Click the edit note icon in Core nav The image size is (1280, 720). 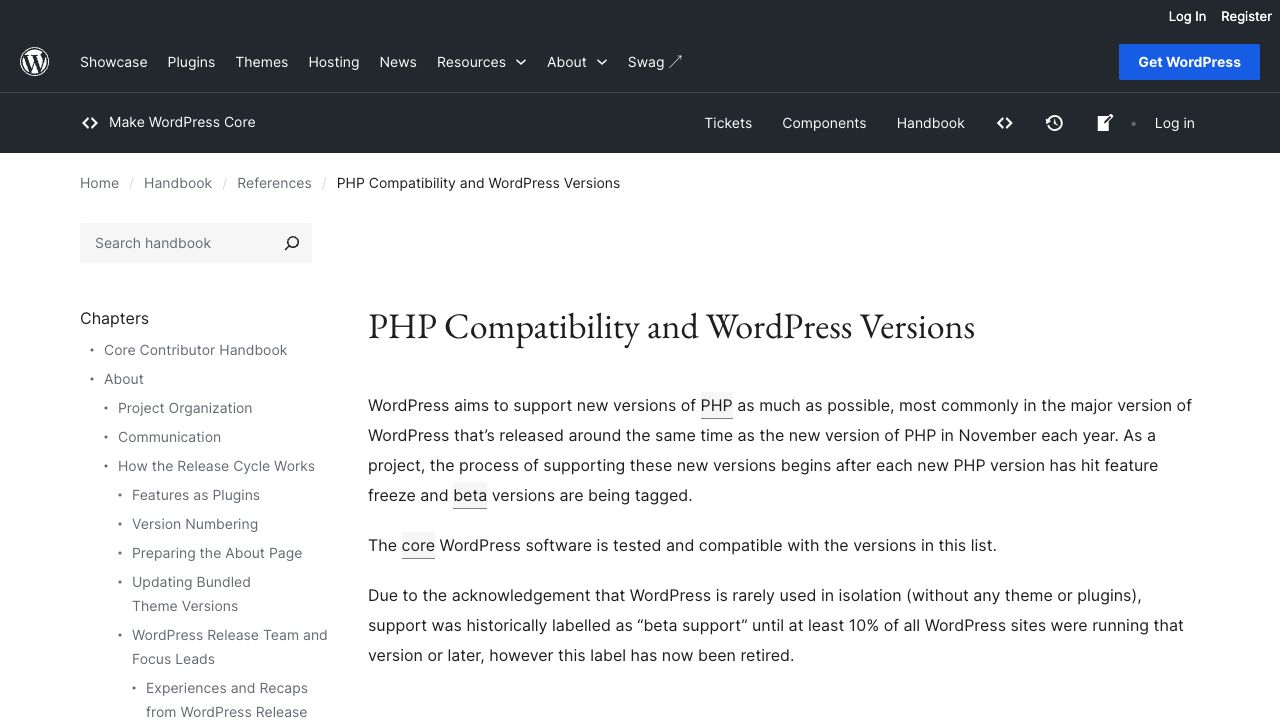pyautogui.click(x=1104, y=123)
